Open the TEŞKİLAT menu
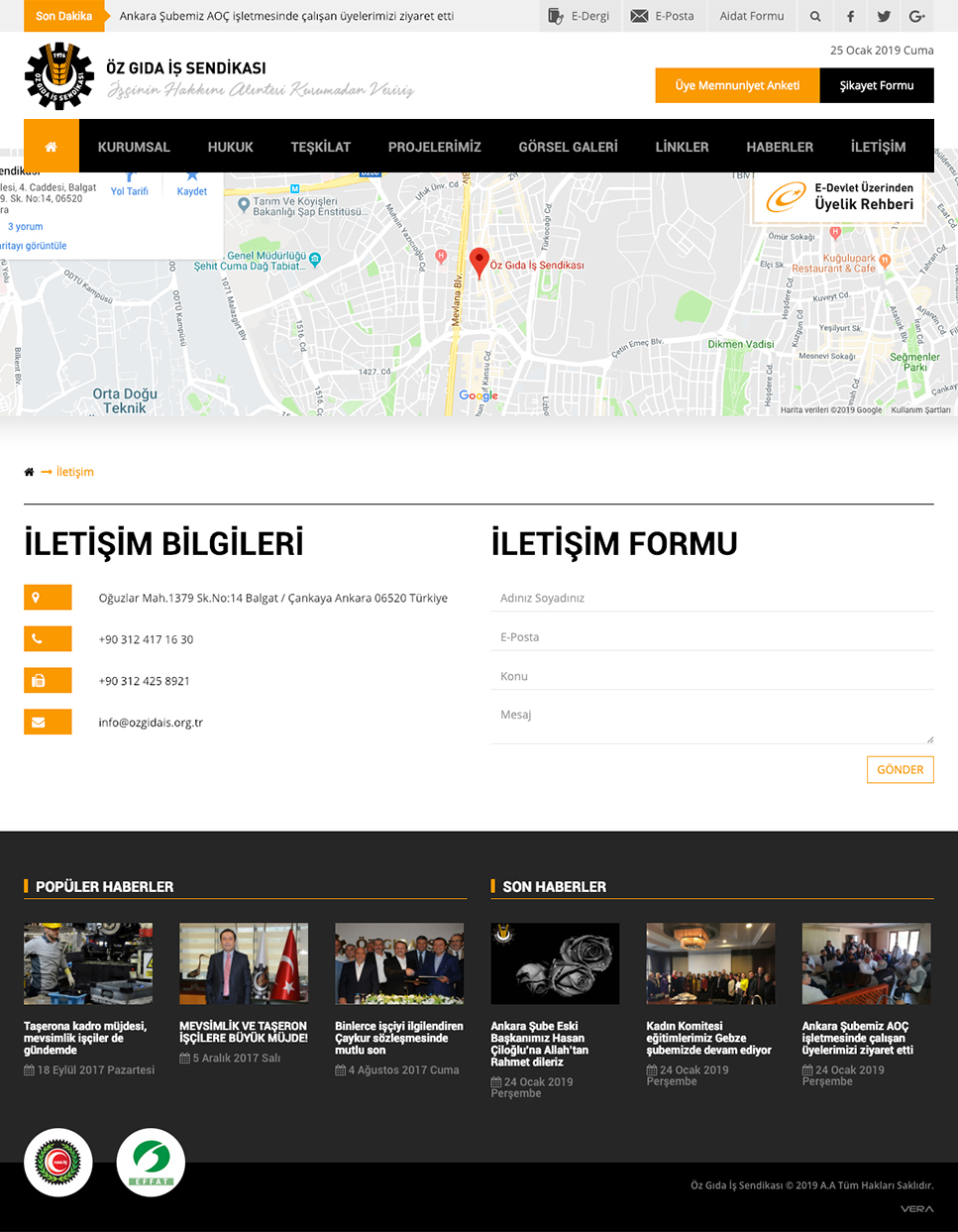Image resolution: width=958 pixels, height=1232 pixels. tap(321, 147)
